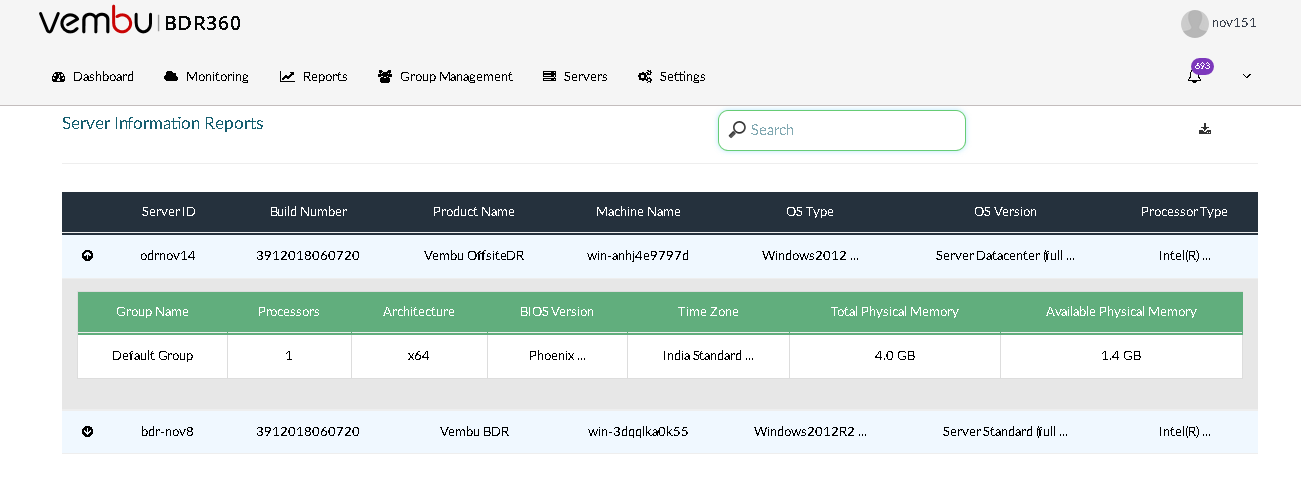Click the Windows2012 OS type cell

[810, 256]
